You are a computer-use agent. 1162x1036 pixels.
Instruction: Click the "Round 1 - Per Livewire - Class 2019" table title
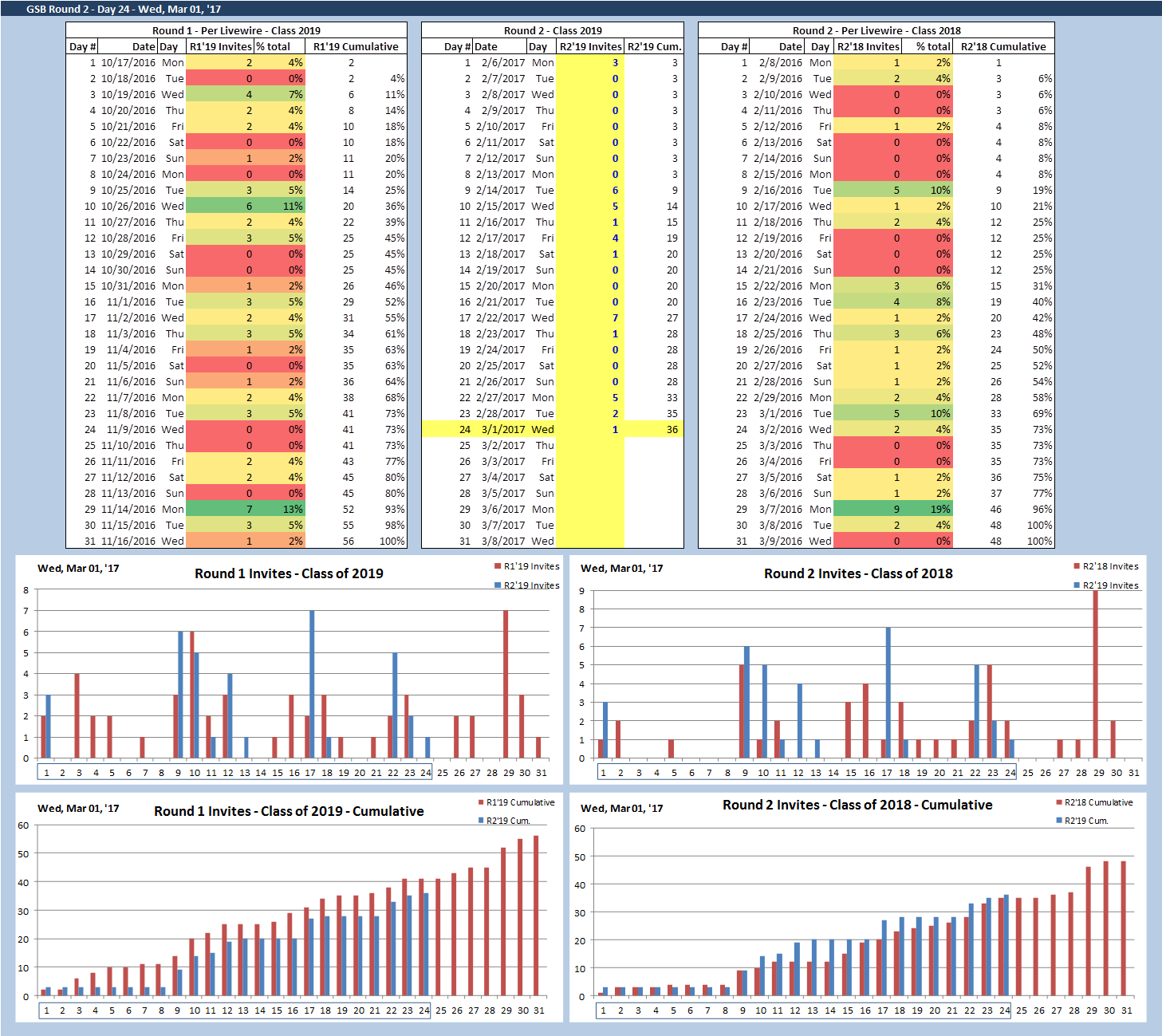tap(236, 30)
